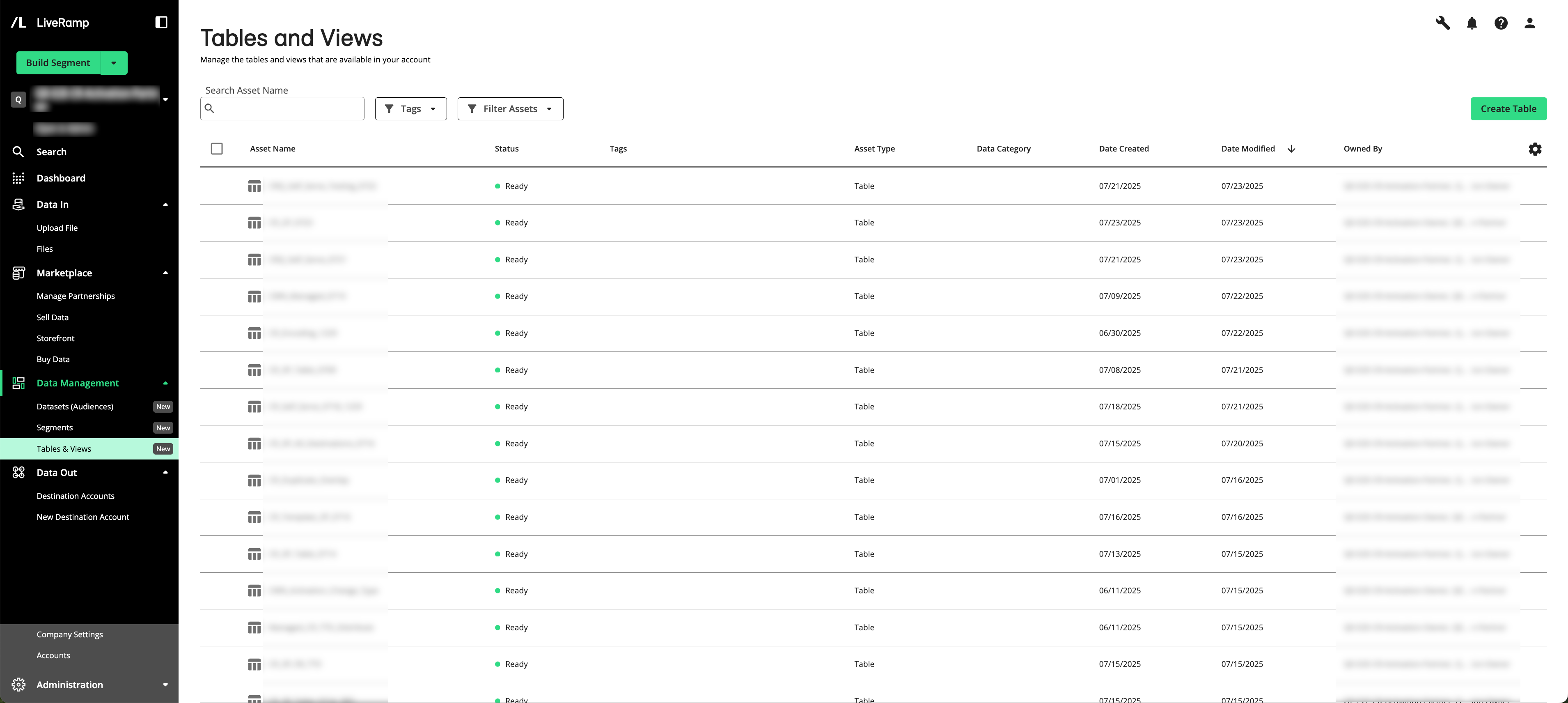Open Destination Accounts

(x=76, y=496)
